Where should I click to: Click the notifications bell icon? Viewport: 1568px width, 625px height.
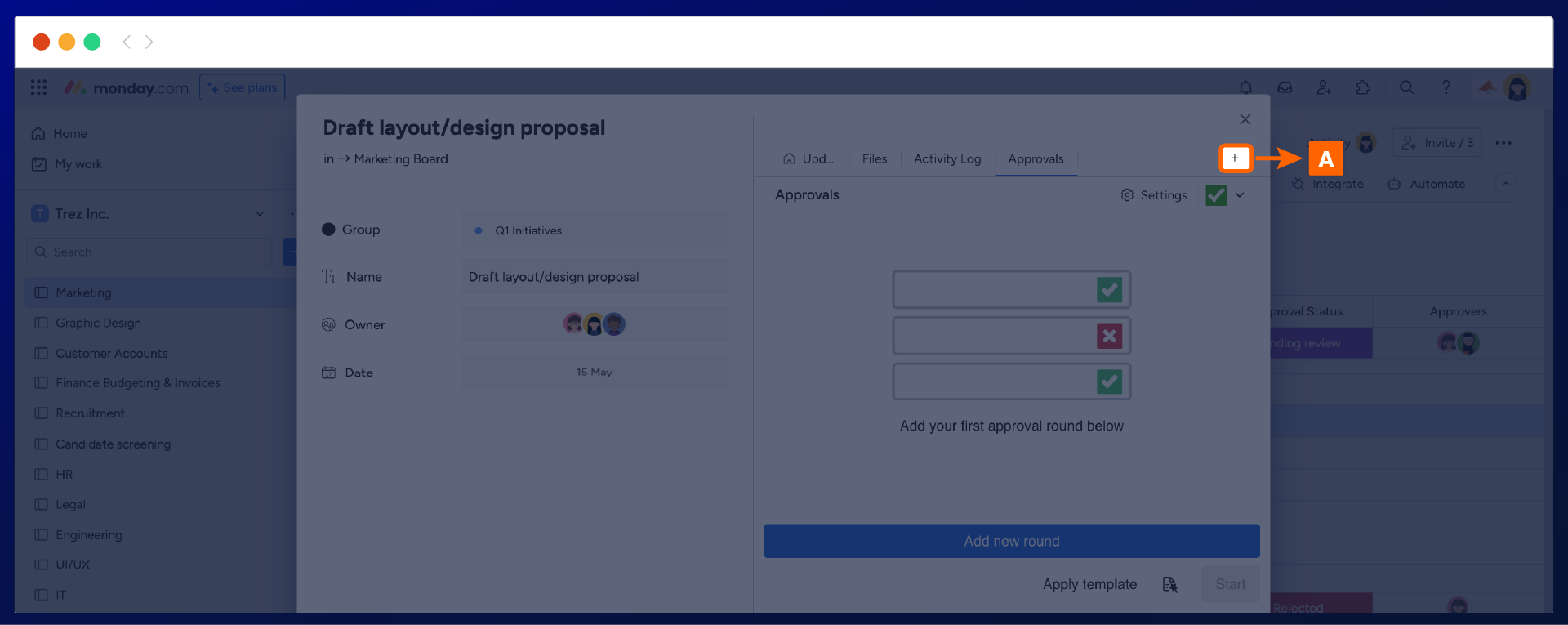1245,87
